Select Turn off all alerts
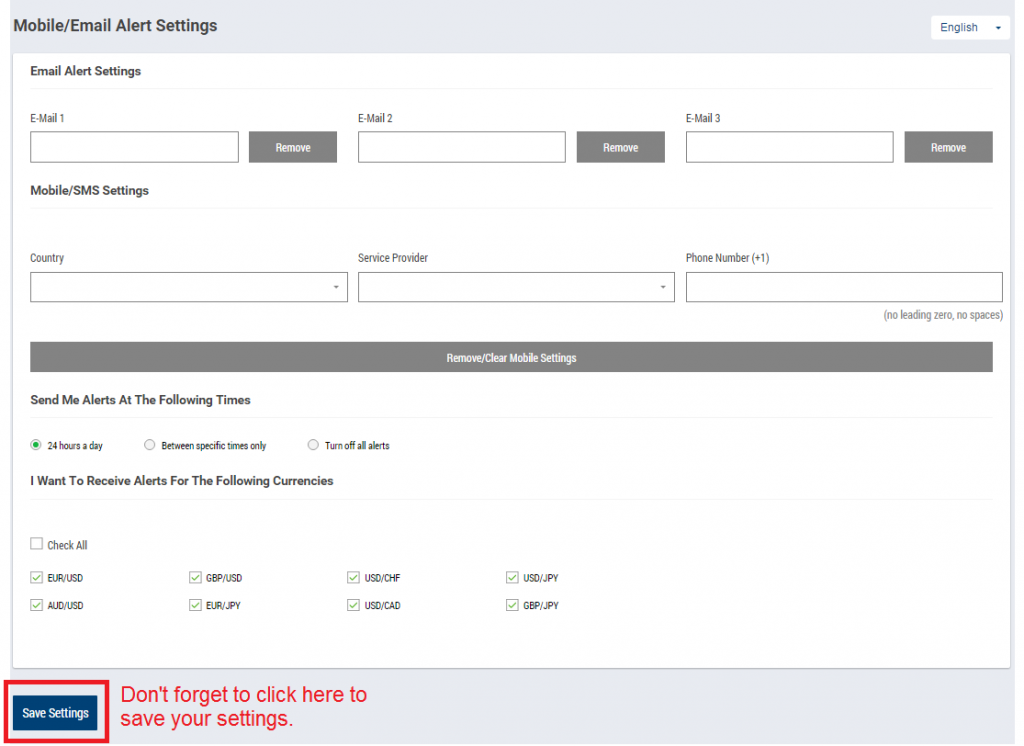Screen dimensions: 1024x746 coord(313,445)
